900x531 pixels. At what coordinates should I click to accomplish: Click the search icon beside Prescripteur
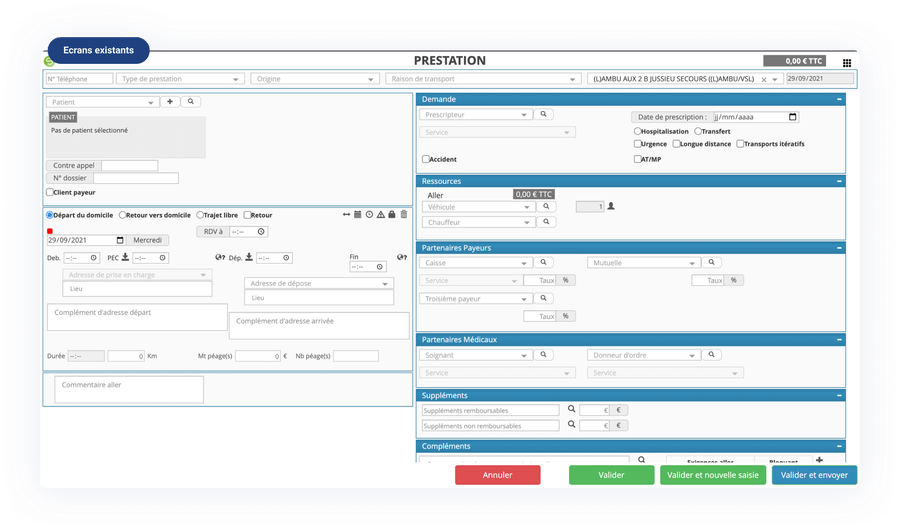[544, 115]
